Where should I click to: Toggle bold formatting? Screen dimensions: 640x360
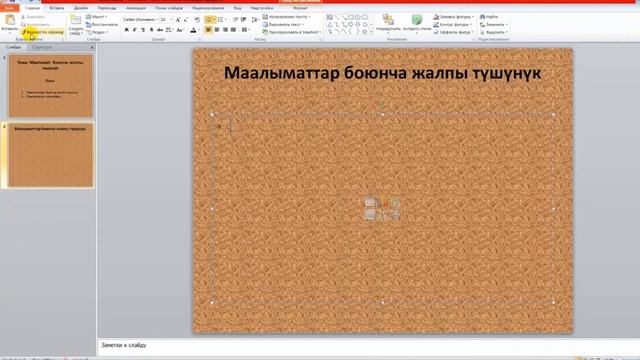127,30
